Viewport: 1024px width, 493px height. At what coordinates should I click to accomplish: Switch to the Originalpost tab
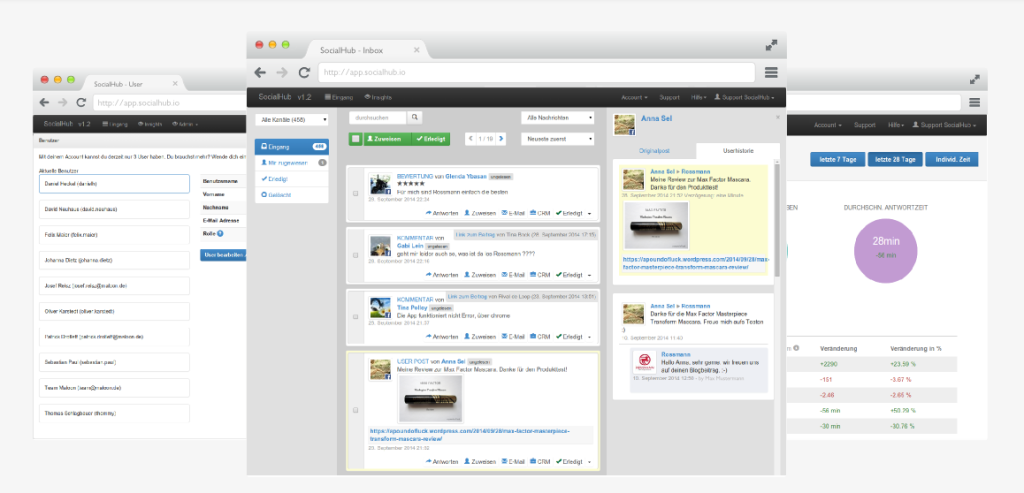654,150
